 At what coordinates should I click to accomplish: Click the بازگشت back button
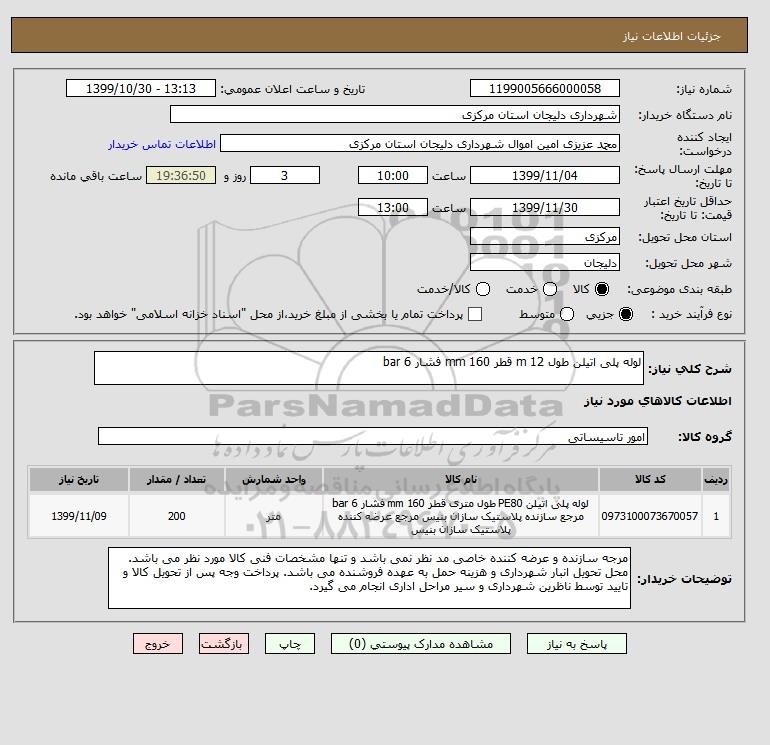click(x=224, y=644)
